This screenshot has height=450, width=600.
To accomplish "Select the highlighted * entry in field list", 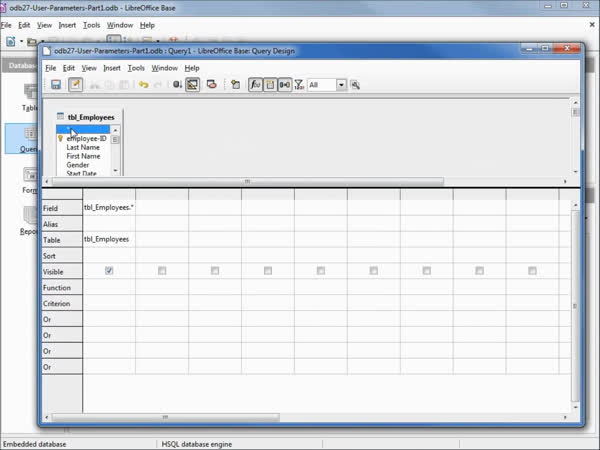I will [83, 130].
